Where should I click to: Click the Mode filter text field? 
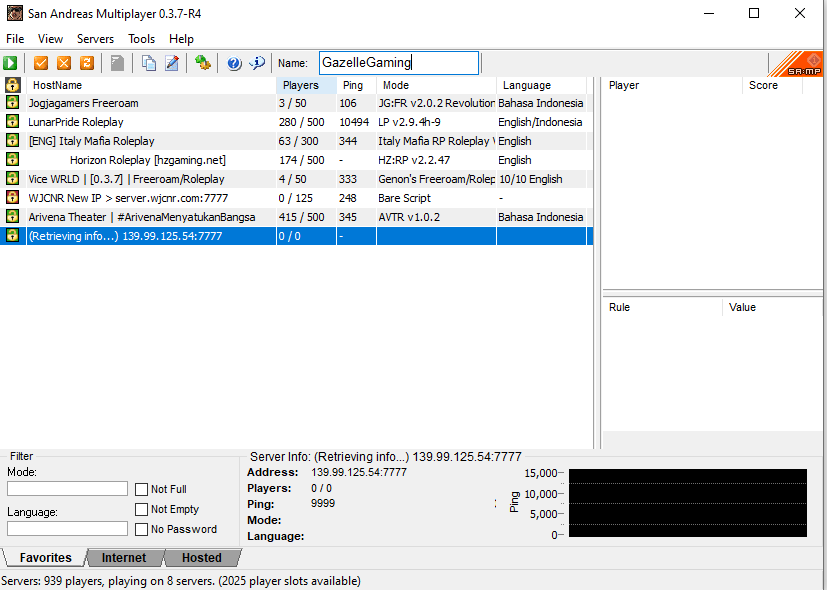[x=68, y=489]
